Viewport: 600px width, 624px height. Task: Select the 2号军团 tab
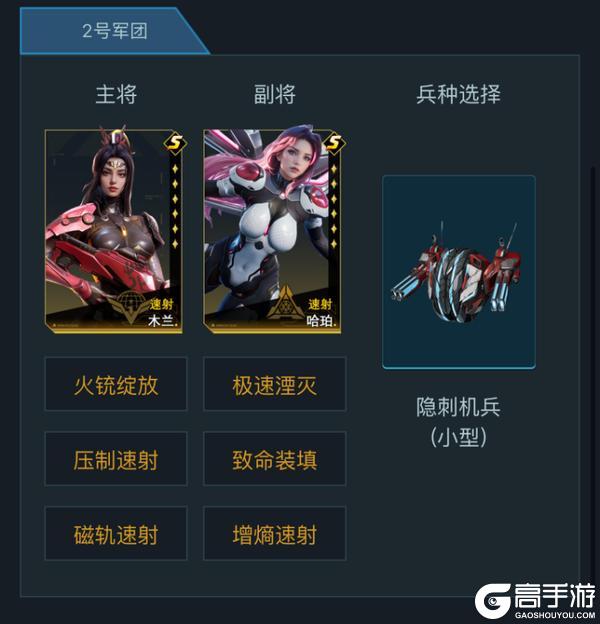pyautogui.click(x=115, y=31)
